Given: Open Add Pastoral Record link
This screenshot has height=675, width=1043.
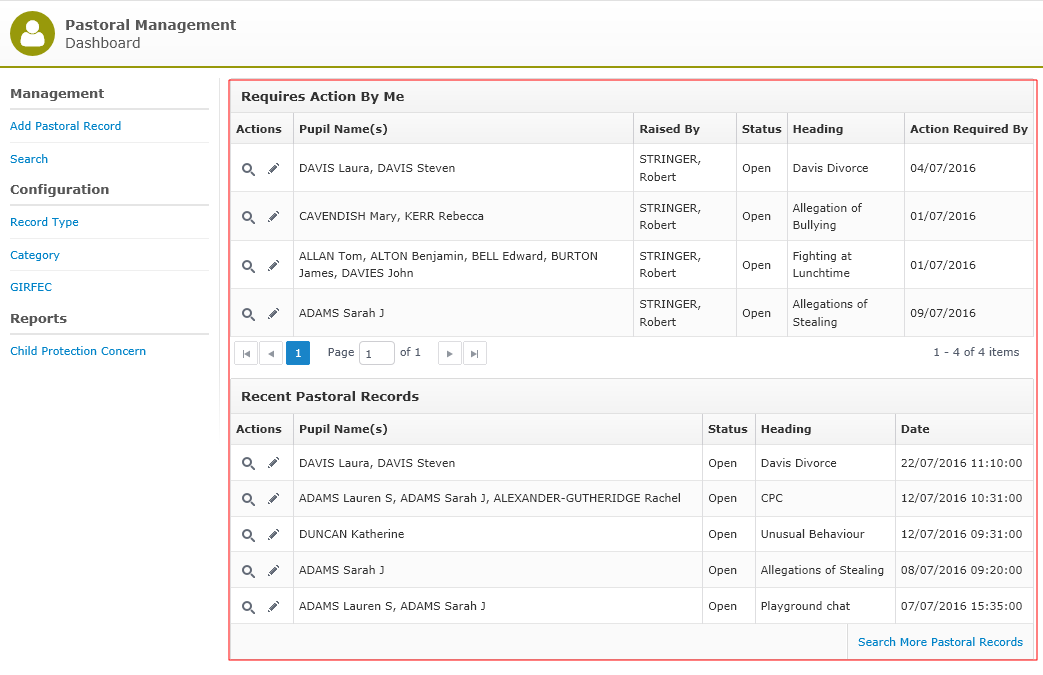Looking at the screenshot, I should coord(65,126).
